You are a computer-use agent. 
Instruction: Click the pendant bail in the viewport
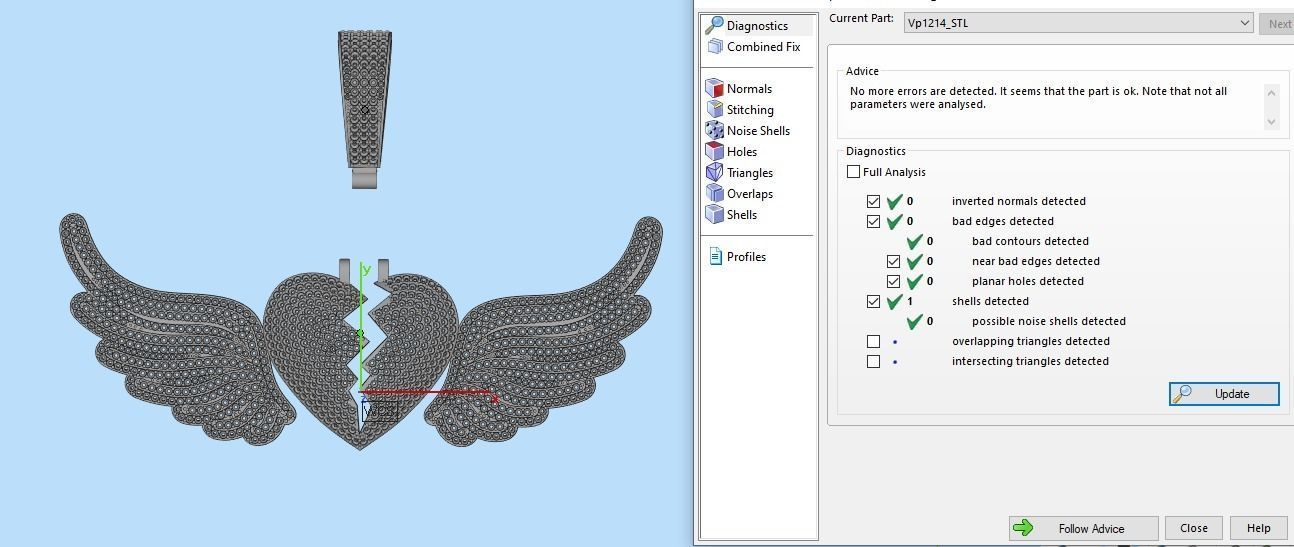tap(365, 108)
